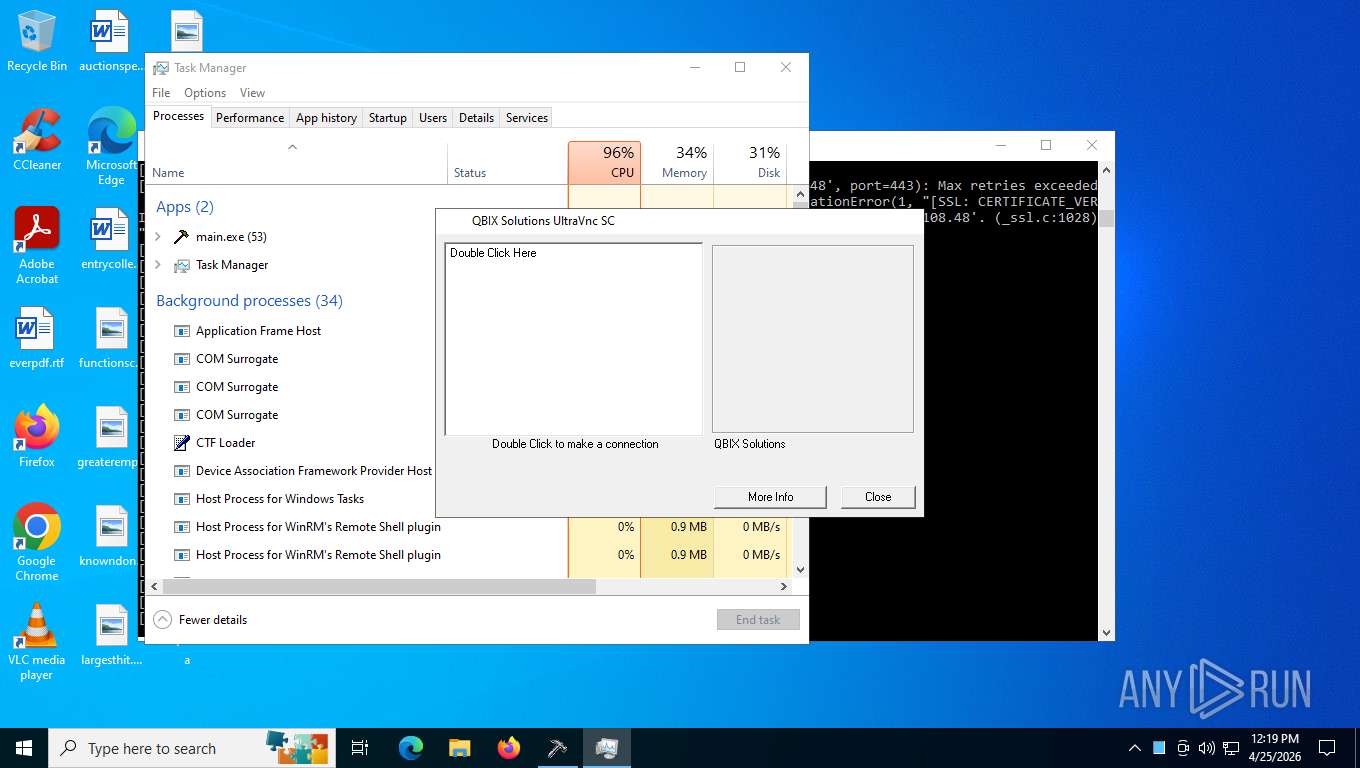Open everpdf.rtf document icon

click(37, 338)
